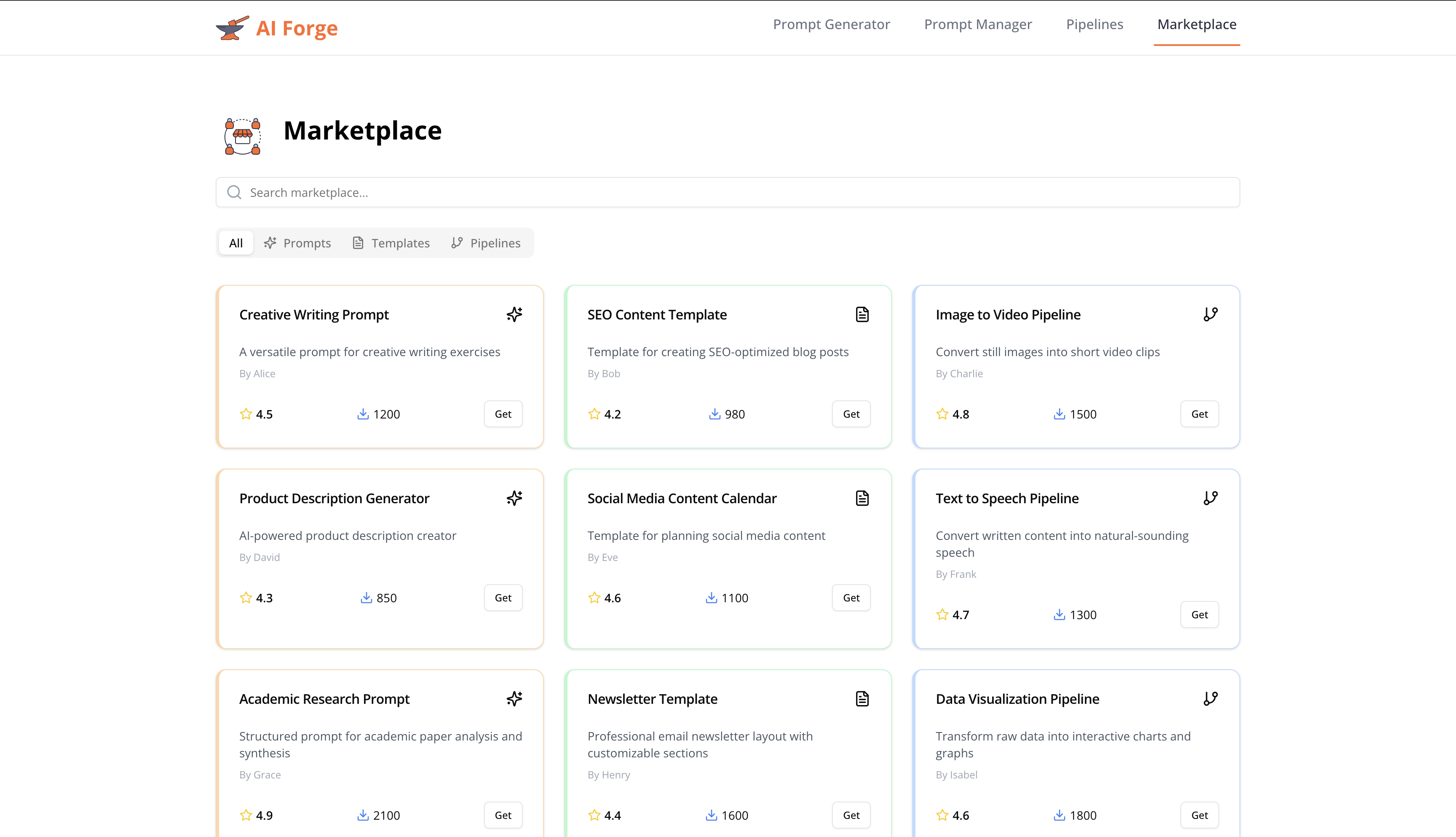1456x837 pixels.
Task: Click the Marketplace storefront heading icon
Action: (x=243, y=136)
